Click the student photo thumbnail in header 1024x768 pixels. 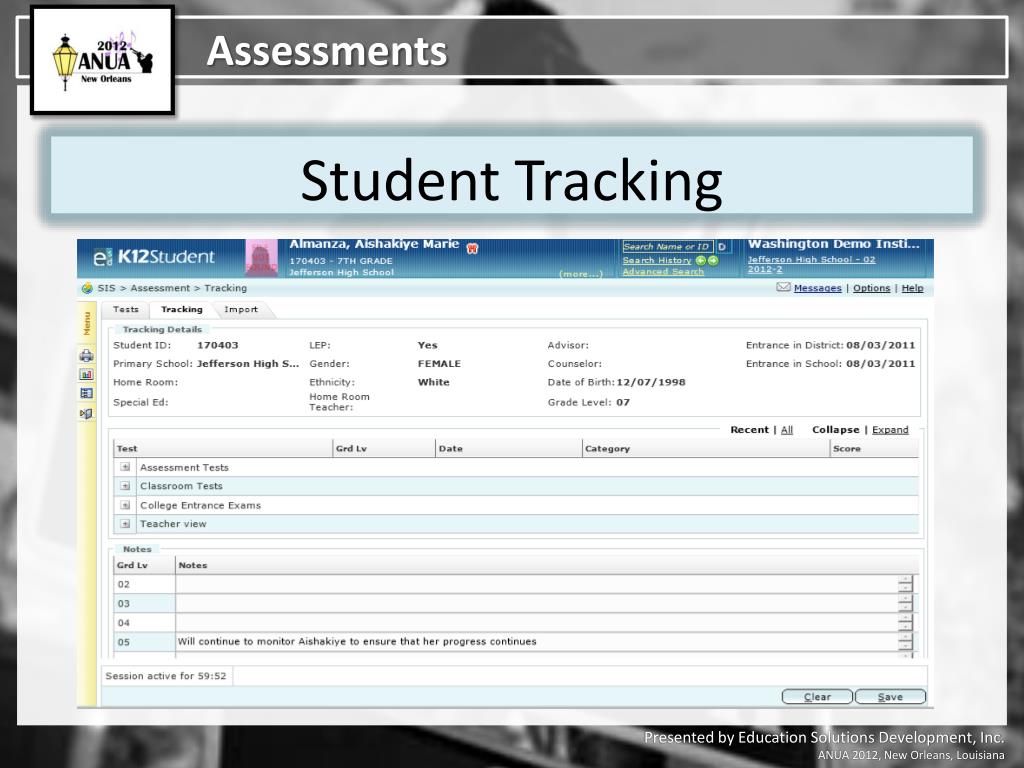click(261, 258)
